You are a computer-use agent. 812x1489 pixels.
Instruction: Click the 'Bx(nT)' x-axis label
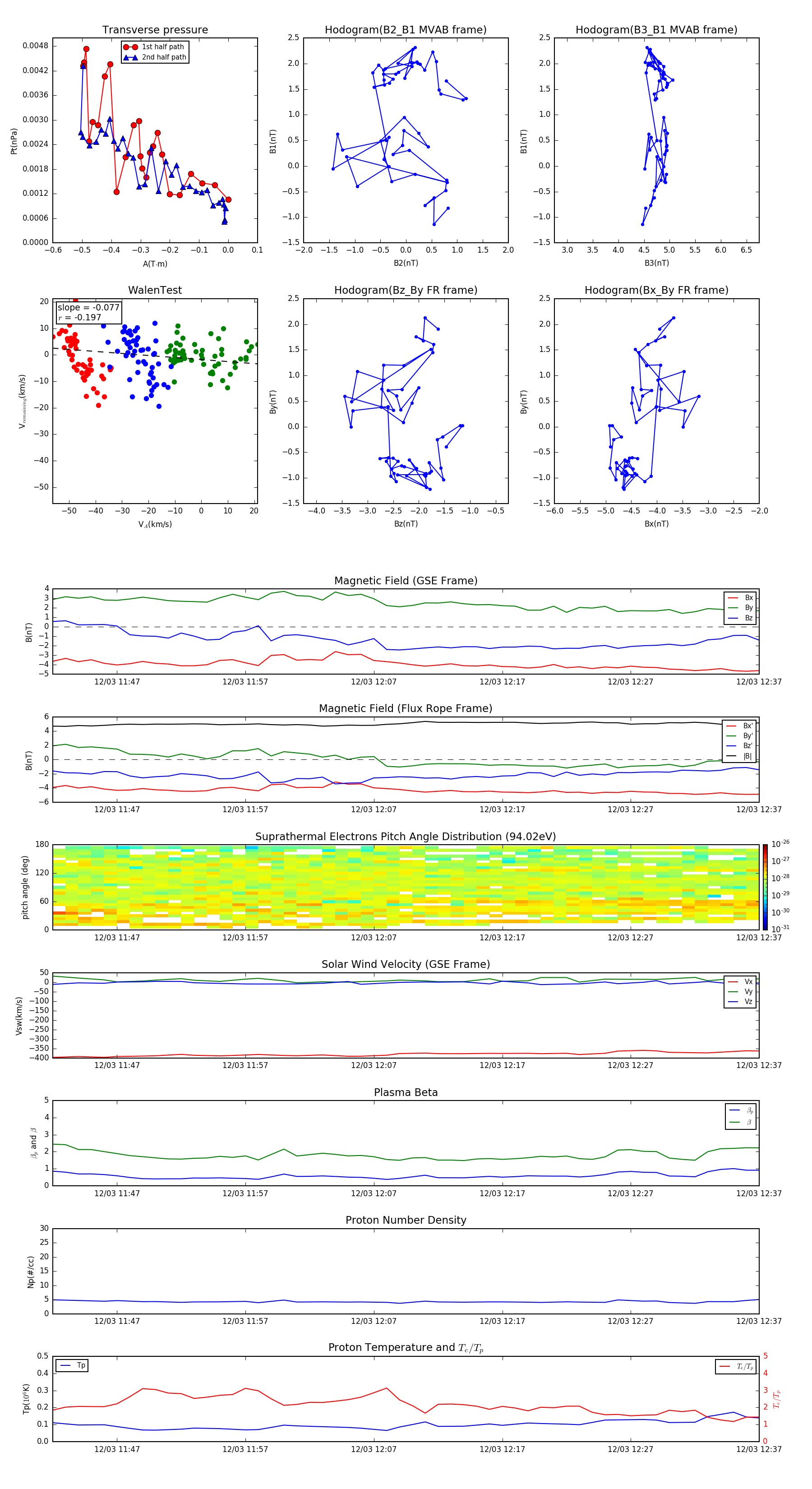point(656,524)
